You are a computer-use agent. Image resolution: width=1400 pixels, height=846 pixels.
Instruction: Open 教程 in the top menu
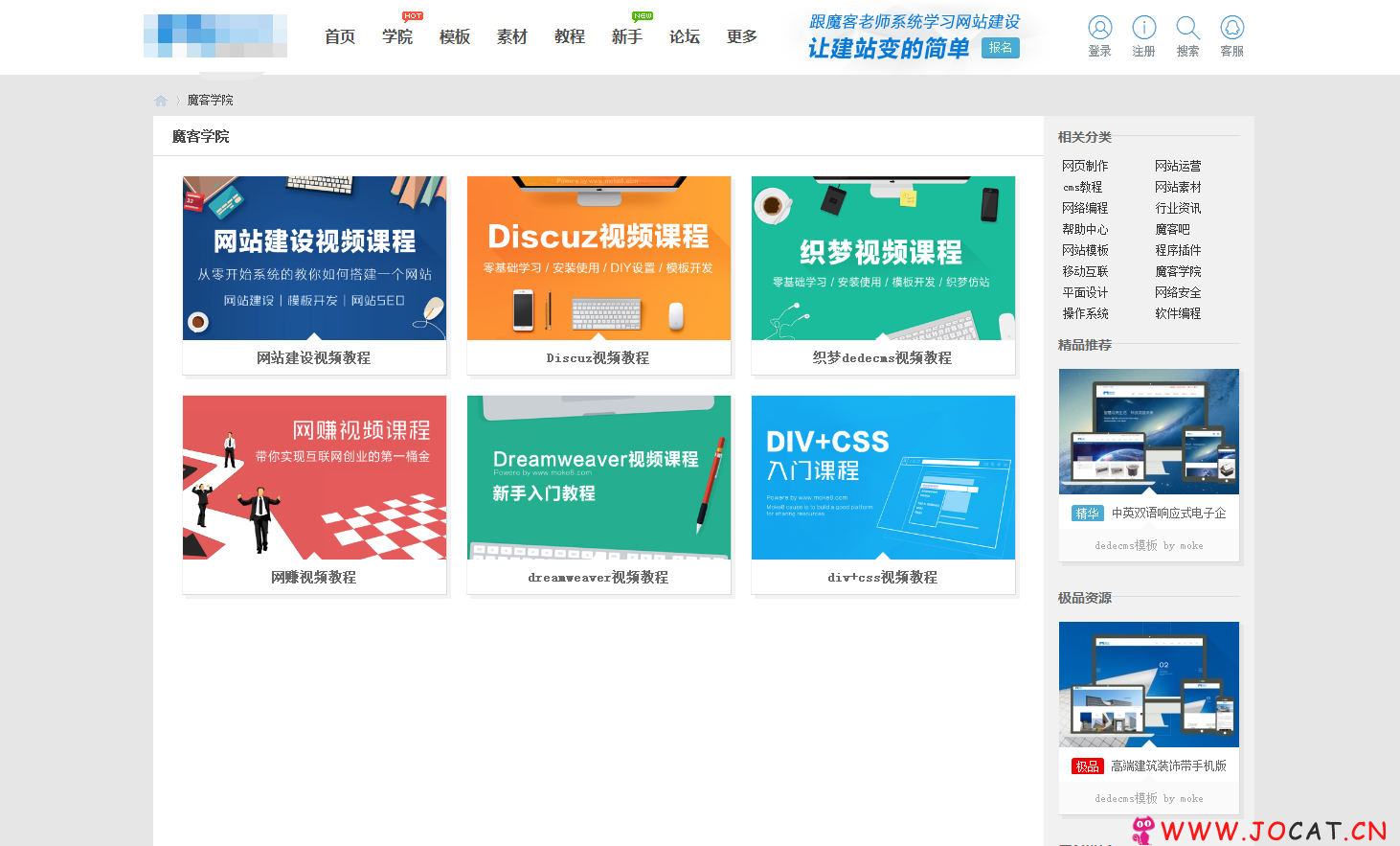(570, 36)
